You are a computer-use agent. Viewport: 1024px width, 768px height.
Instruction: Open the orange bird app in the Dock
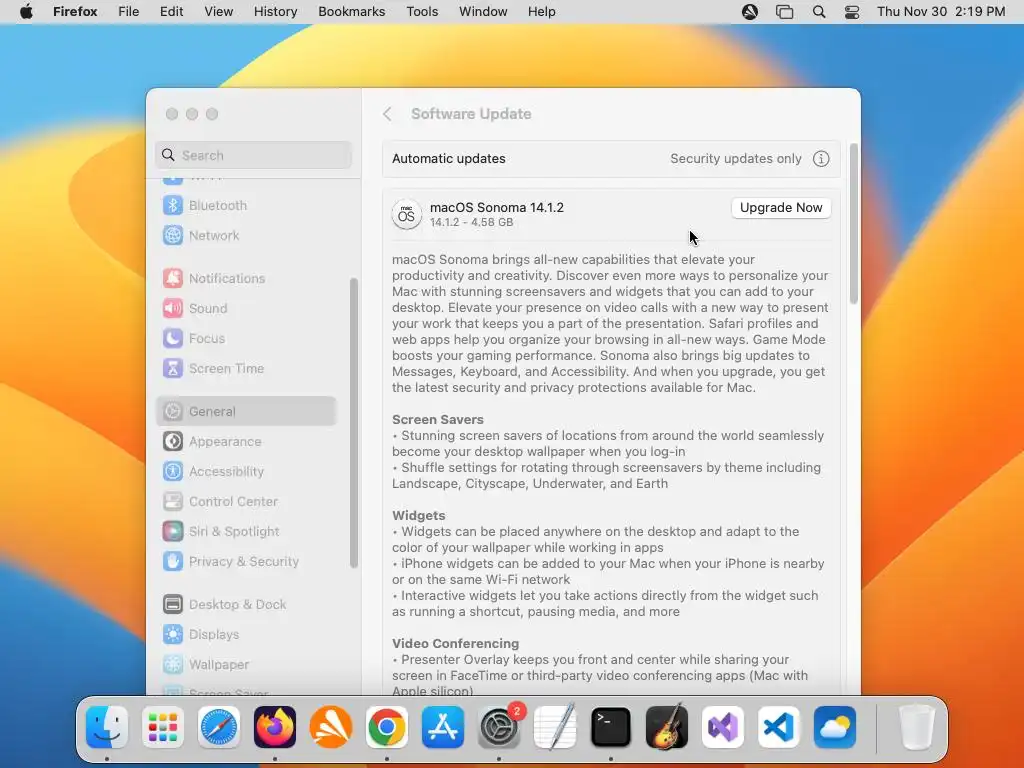click(330, 727)
